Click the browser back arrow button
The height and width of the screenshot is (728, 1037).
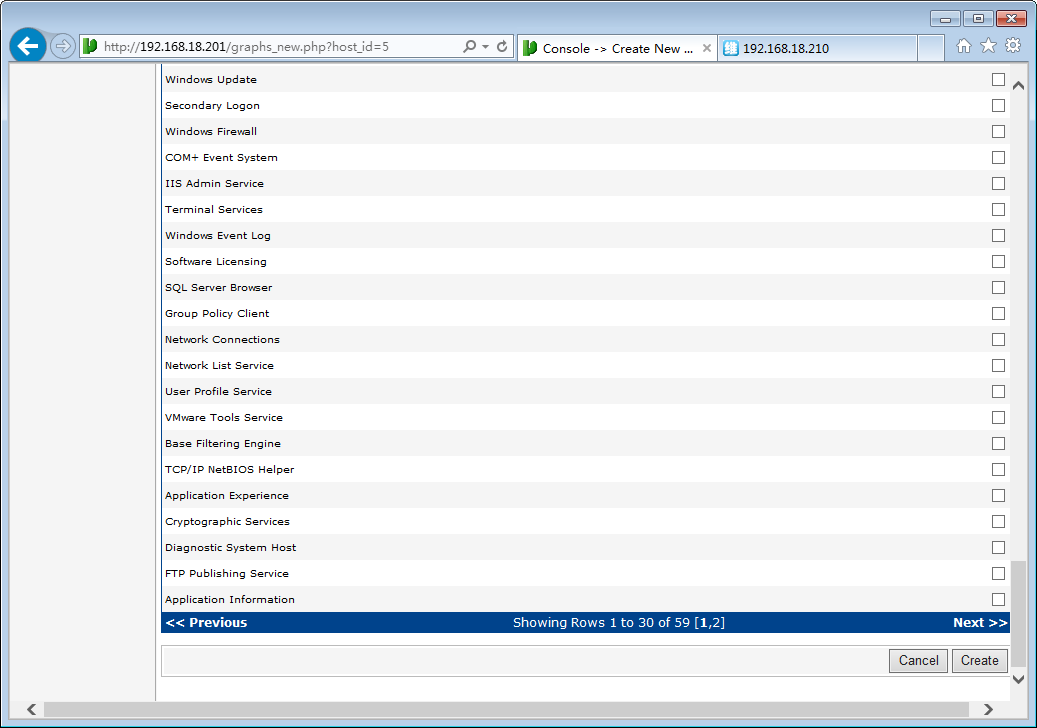click(28, 46)
